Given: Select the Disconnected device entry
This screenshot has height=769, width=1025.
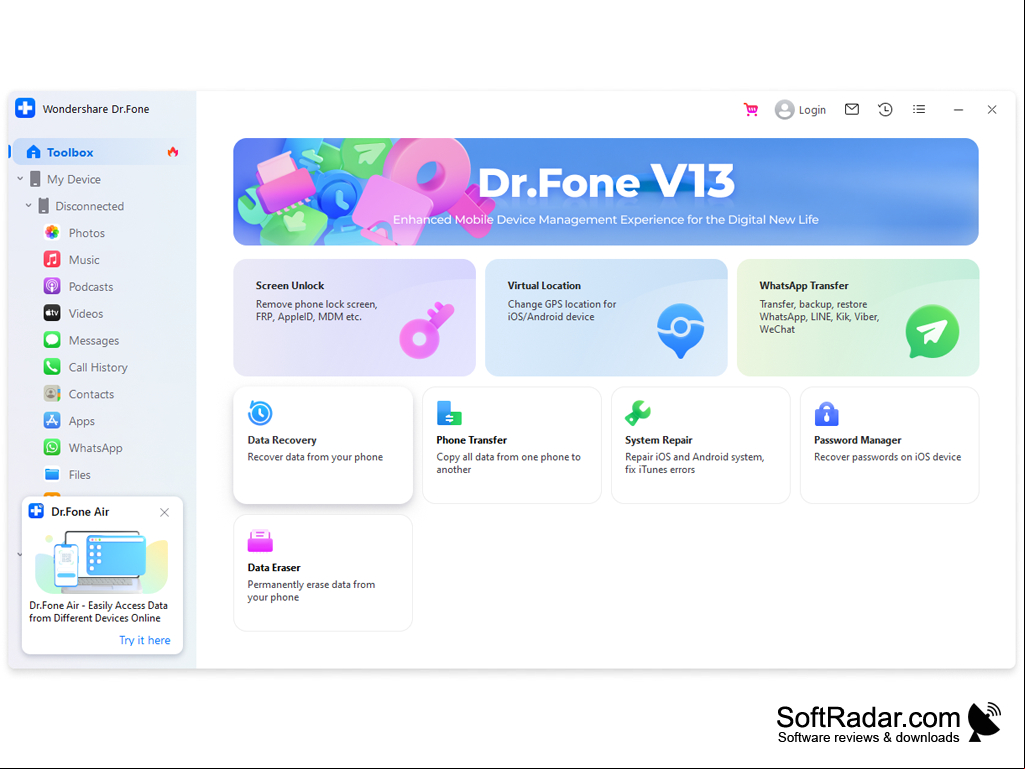Looking at the screenshot, I should click(x=90, y=206).
